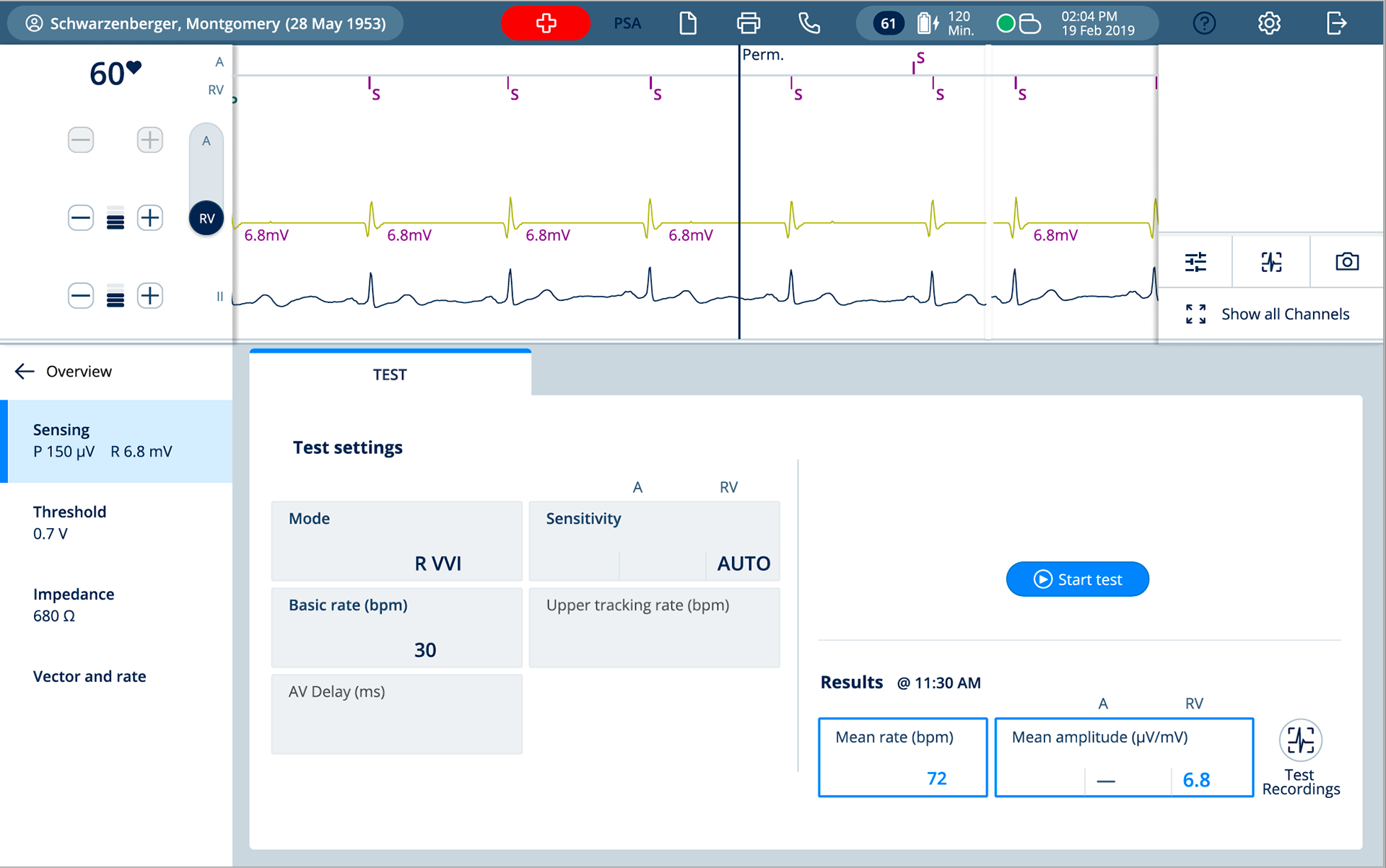Open ECG display adjustment sliders icon
Image resolution: width=1386 pixels, height=868 pixels.
[x=1195, y=262]
